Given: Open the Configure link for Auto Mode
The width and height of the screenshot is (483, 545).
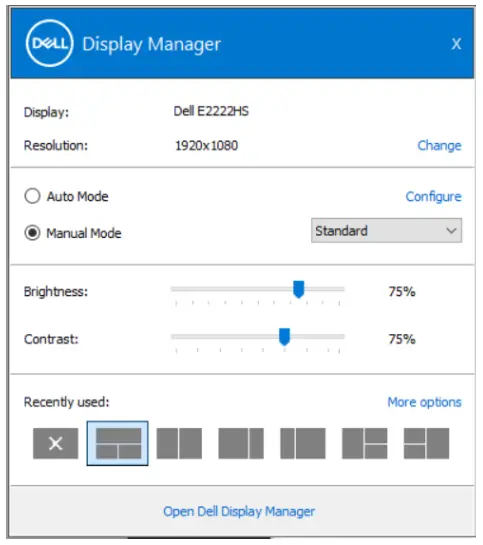Looking at the screenshot, I should pos(434,197).
